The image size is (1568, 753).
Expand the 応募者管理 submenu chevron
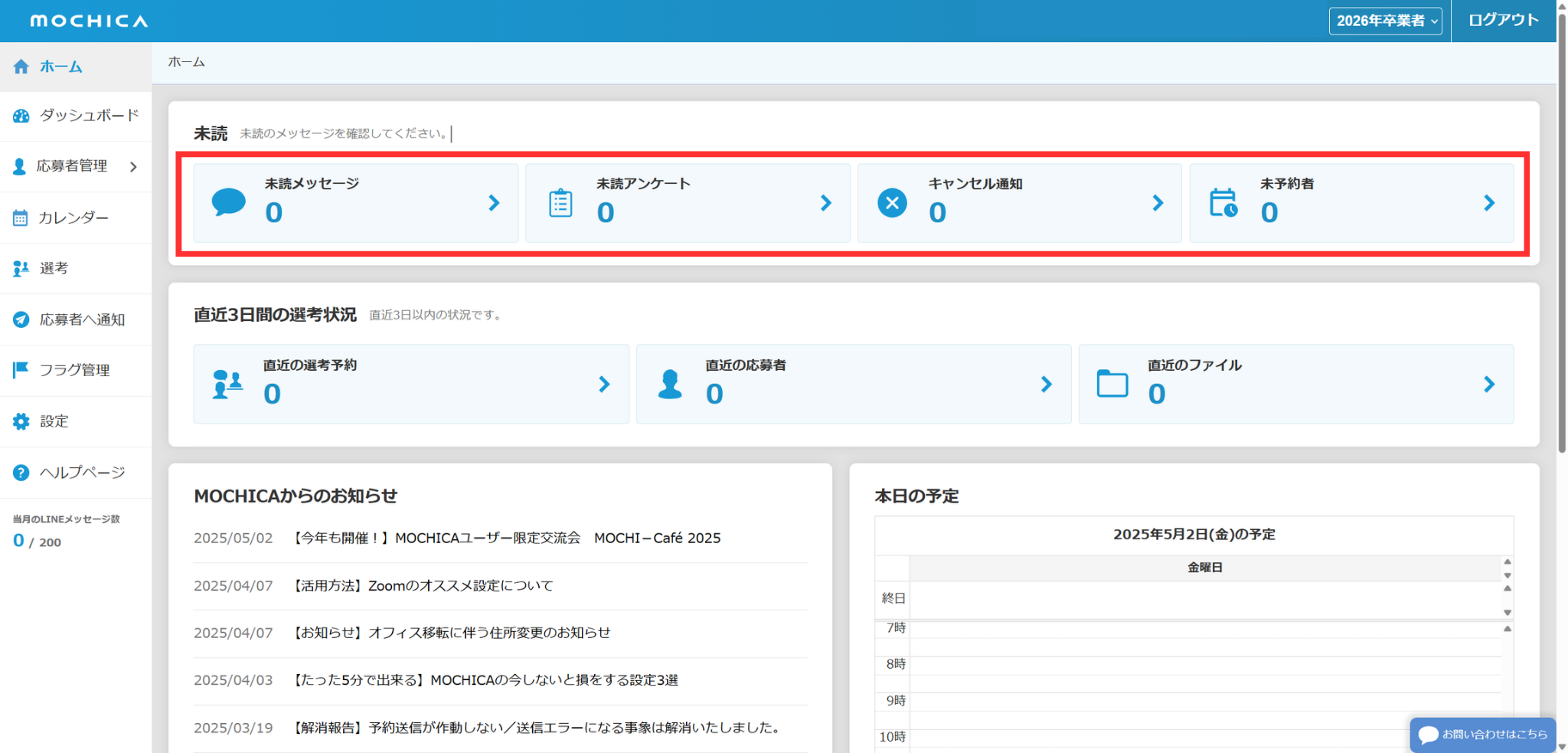click(134, 167)
